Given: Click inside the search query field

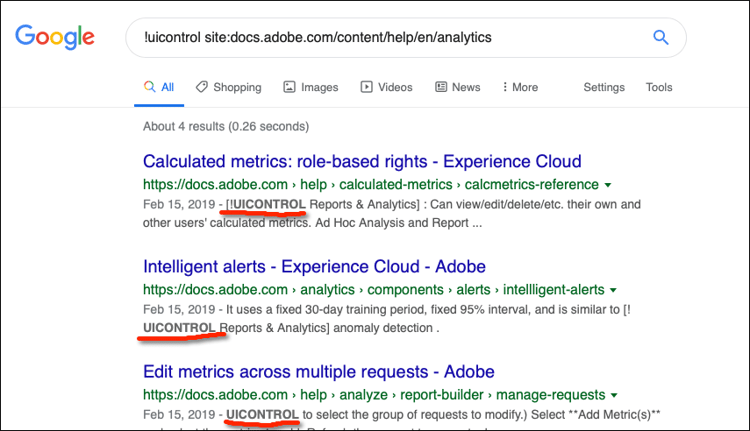Looking at the screenshot, I should click(x=380, y=38).
